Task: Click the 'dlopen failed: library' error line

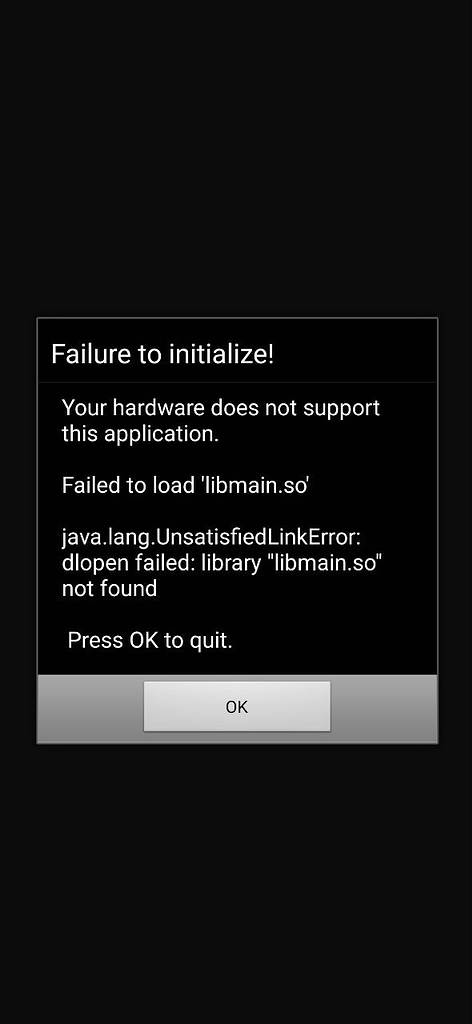Action: (x=221, y=563)
